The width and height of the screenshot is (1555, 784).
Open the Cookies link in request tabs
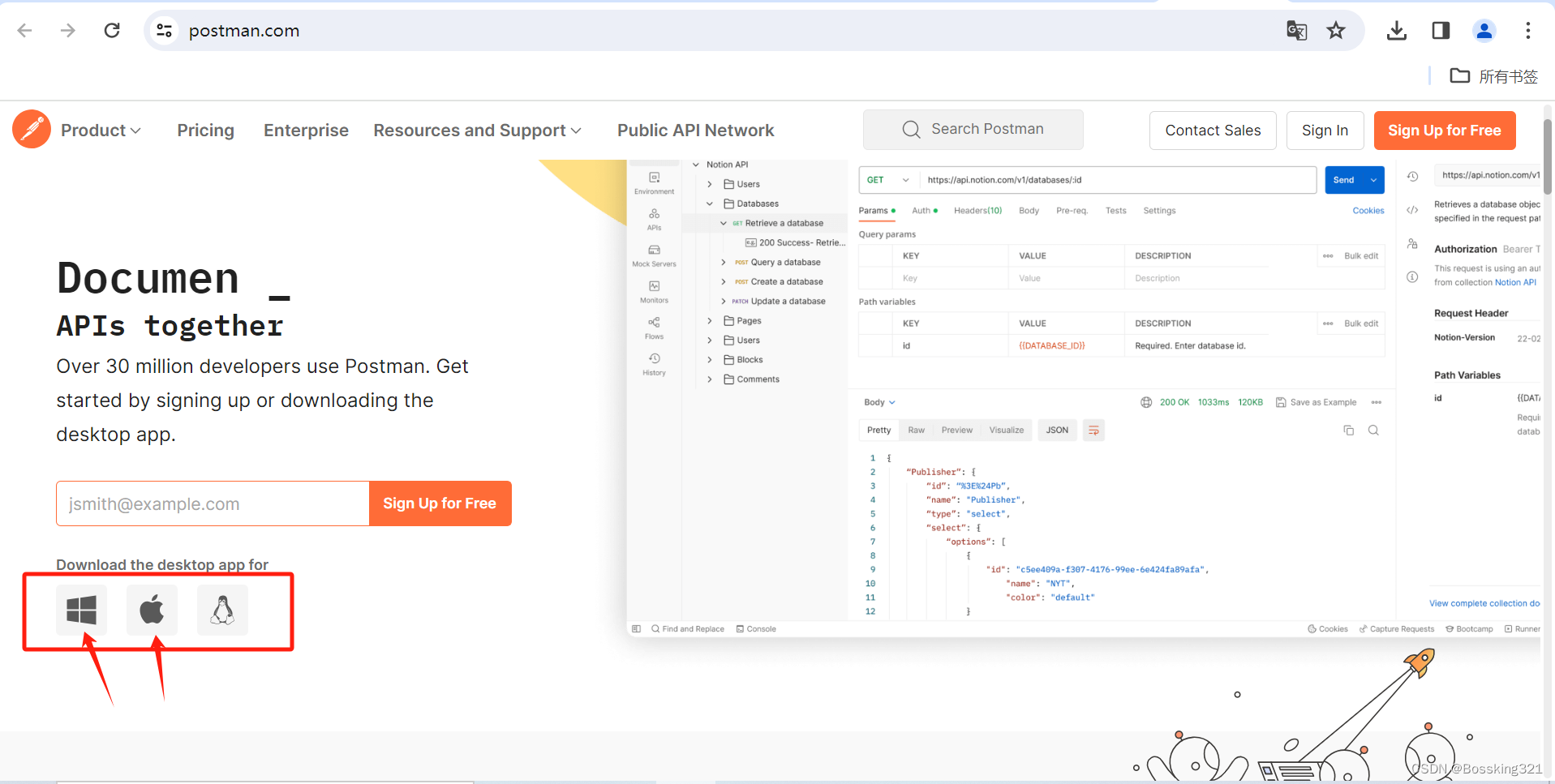pyautogui.click(x=1368, y=211)
